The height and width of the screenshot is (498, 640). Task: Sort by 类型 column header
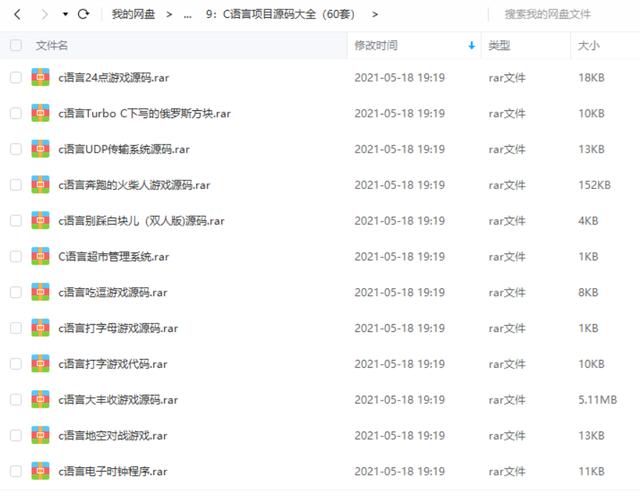[x=499, y=45]
